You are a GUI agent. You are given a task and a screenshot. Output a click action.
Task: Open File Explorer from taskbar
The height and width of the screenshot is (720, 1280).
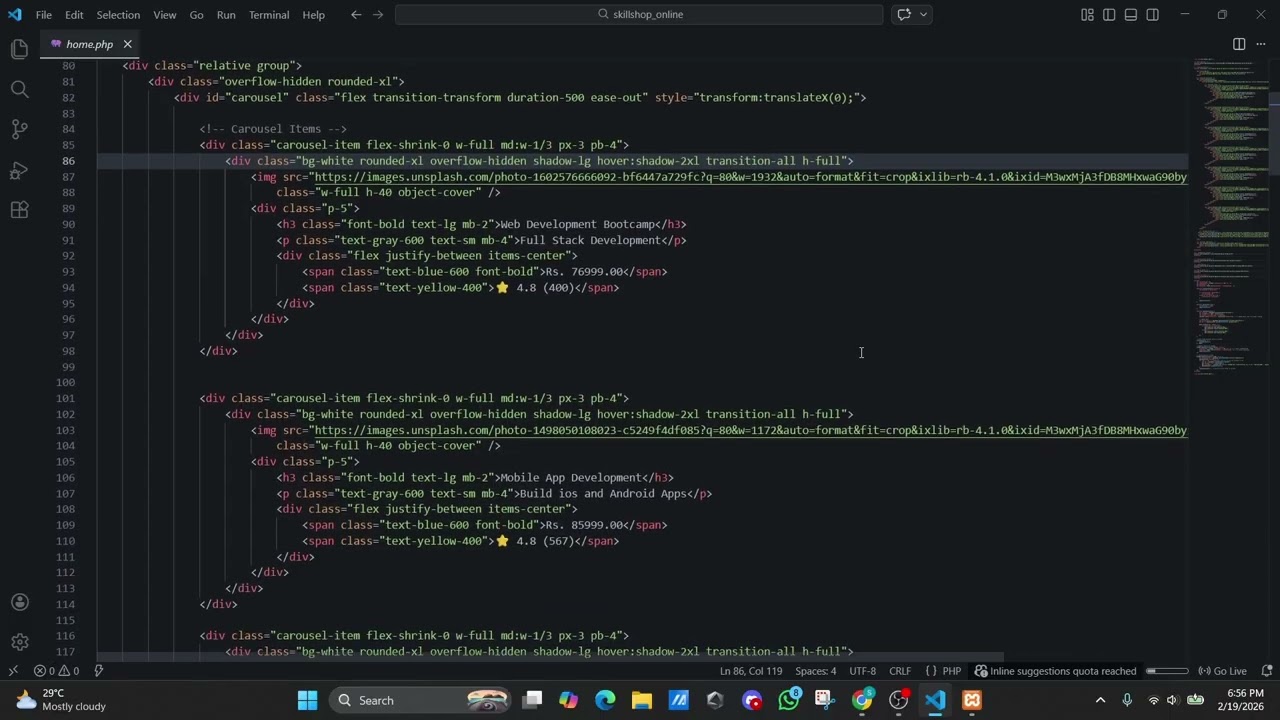641,700
